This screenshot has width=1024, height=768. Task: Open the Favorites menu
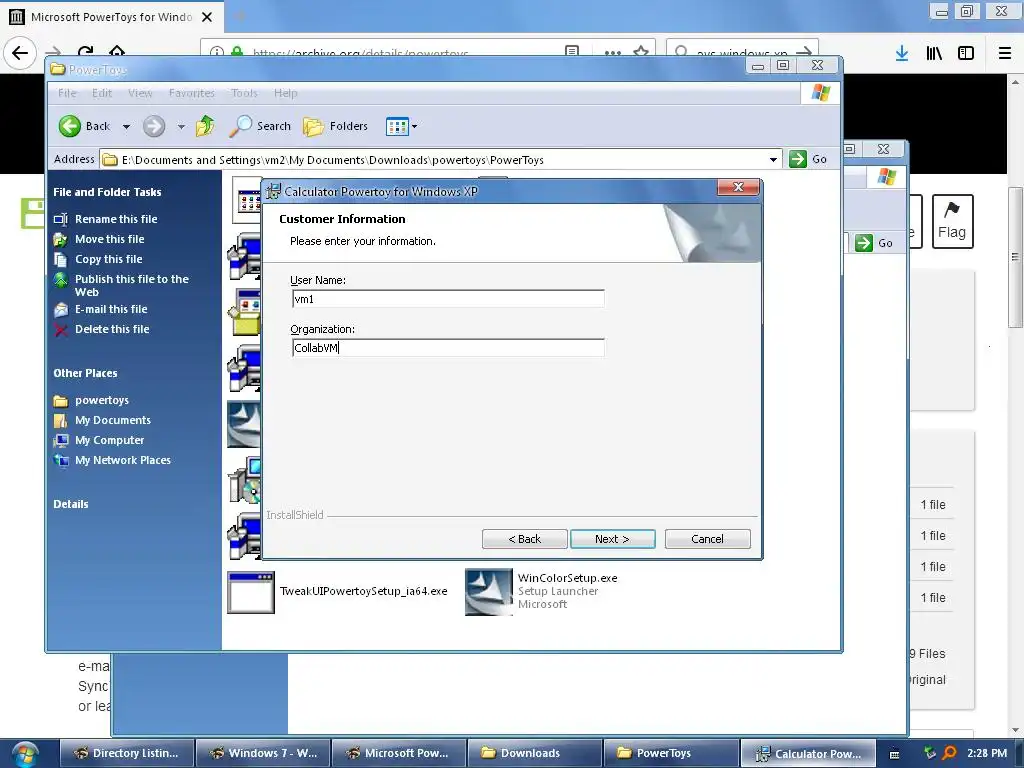coord(191,93)
